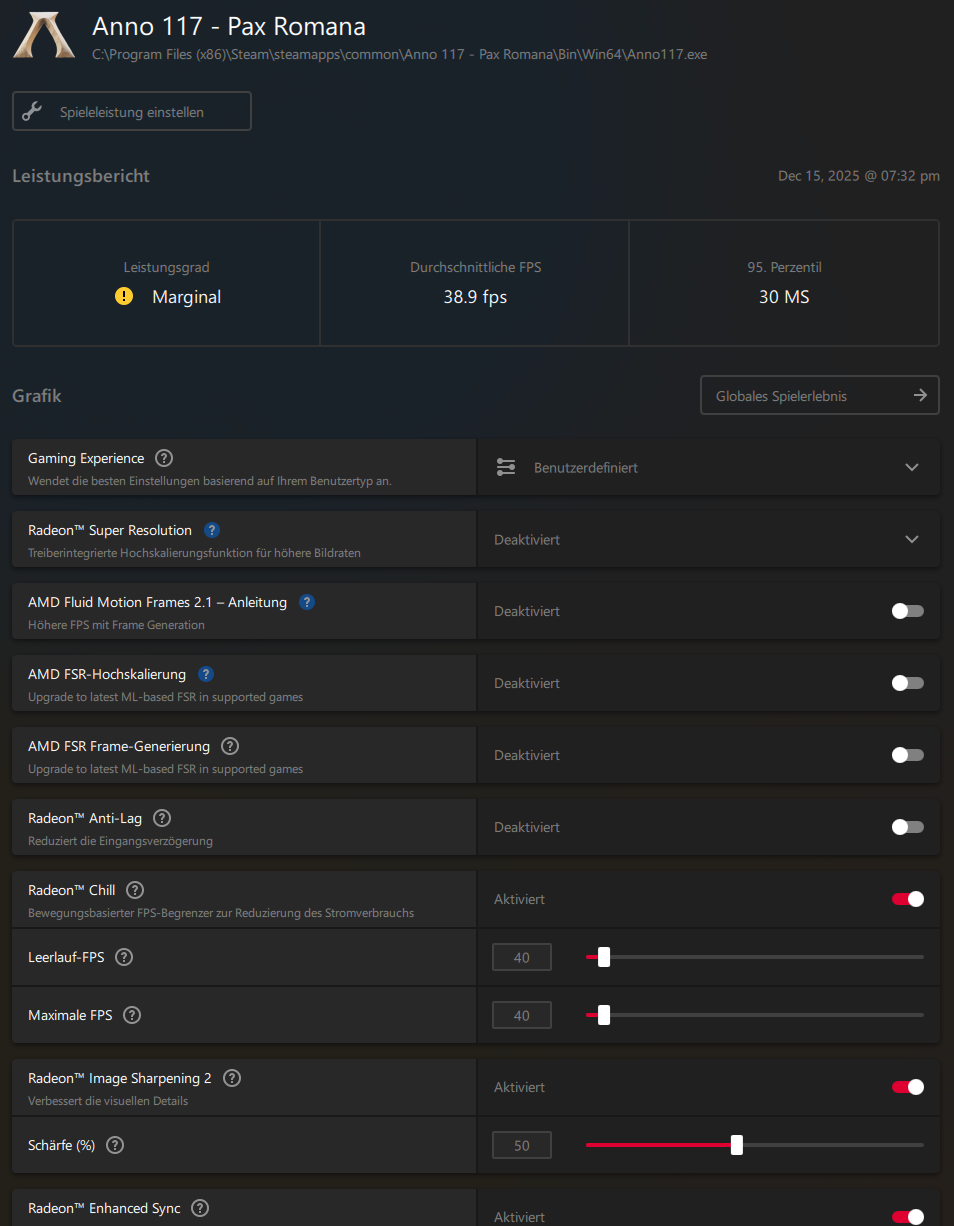Screen dimensions: 954x1226
Task: Click the yellow Marginal warning icon
Action: coord(124,297)
